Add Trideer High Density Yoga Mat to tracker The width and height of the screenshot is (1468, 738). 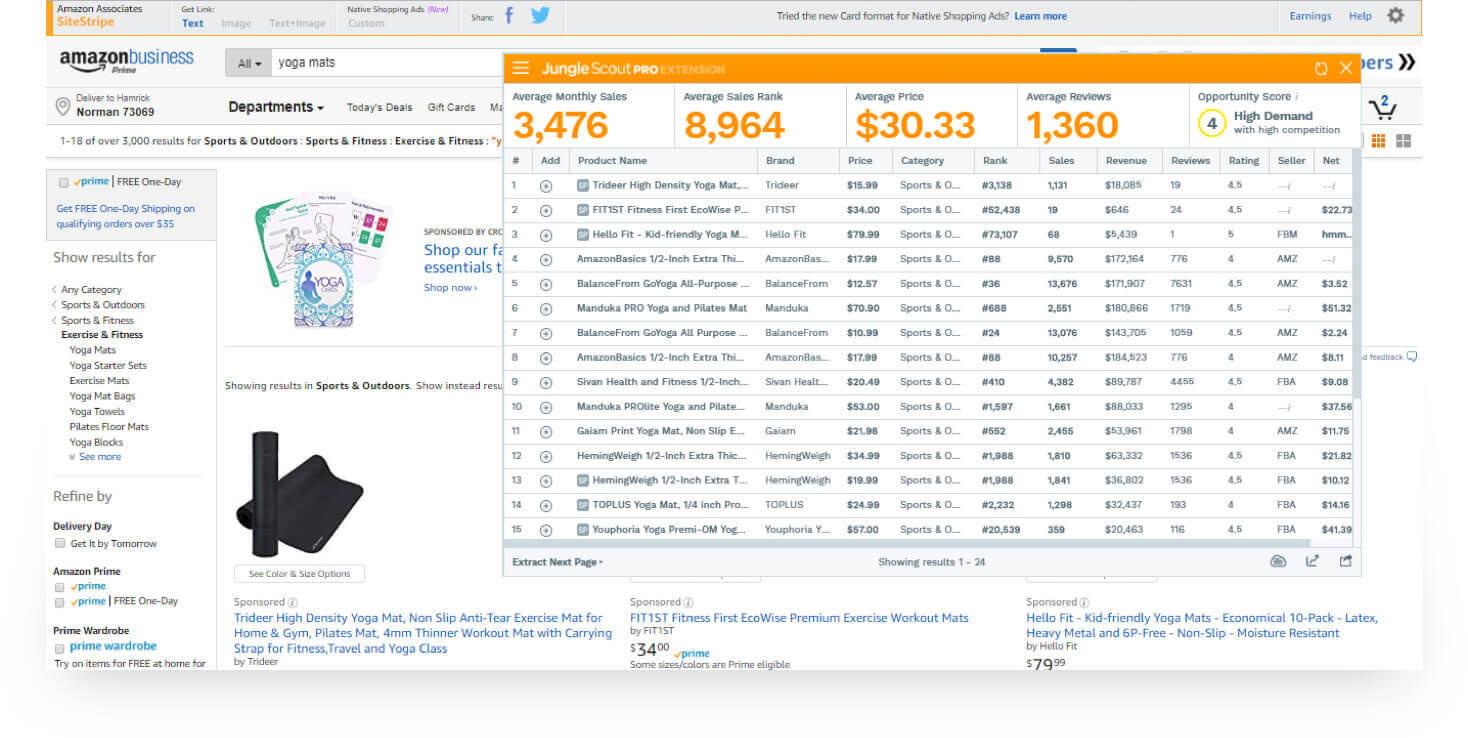[546, 185]
